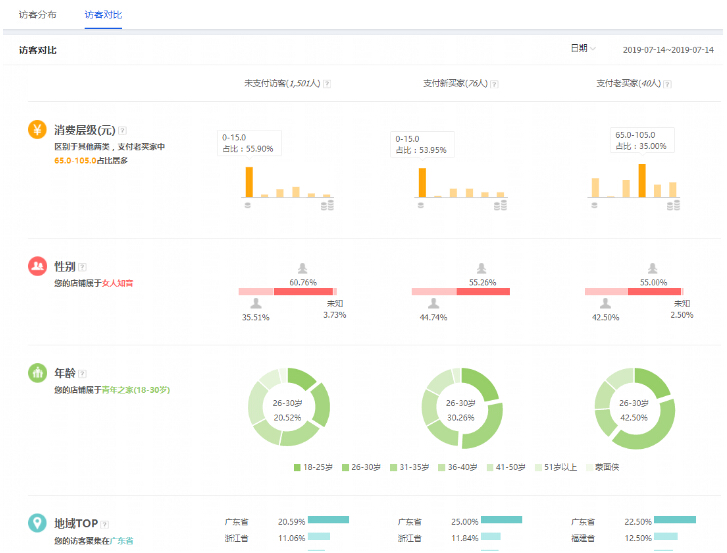The height and width of the screenshot is (553, 727).
Task: Click the red 性别 gender icon
Action: [x=37, y=267]
